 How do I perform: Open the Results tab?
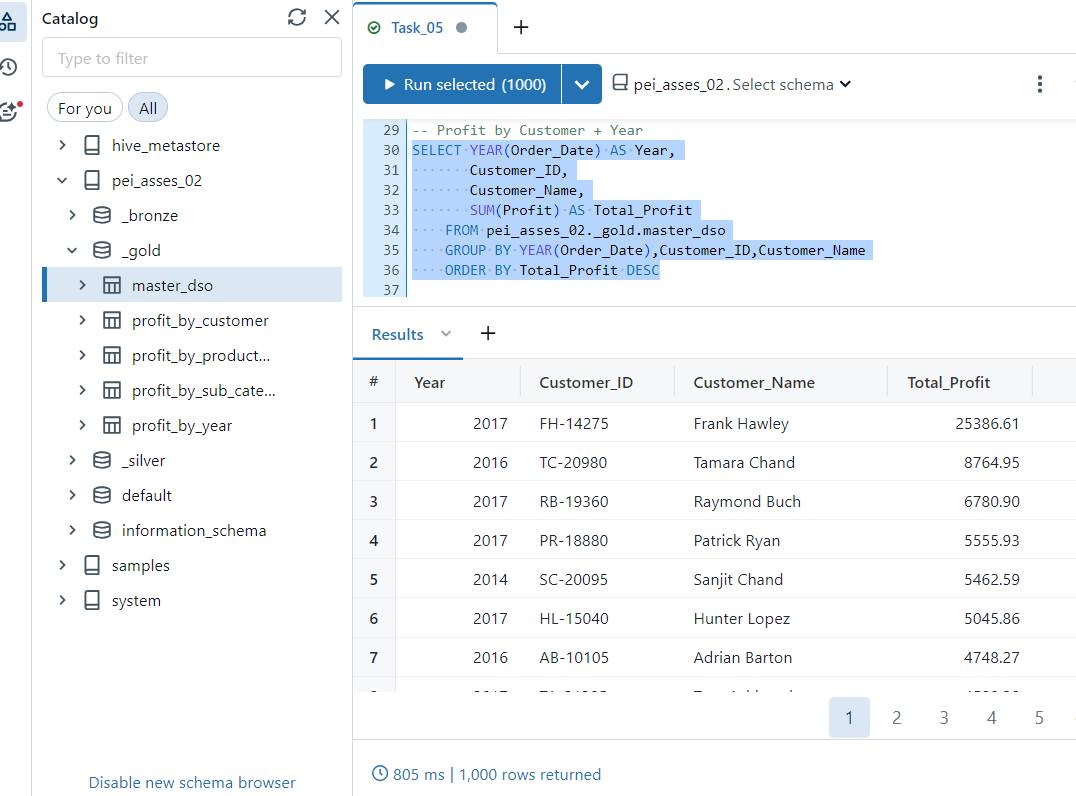click(x=397, y=334)
